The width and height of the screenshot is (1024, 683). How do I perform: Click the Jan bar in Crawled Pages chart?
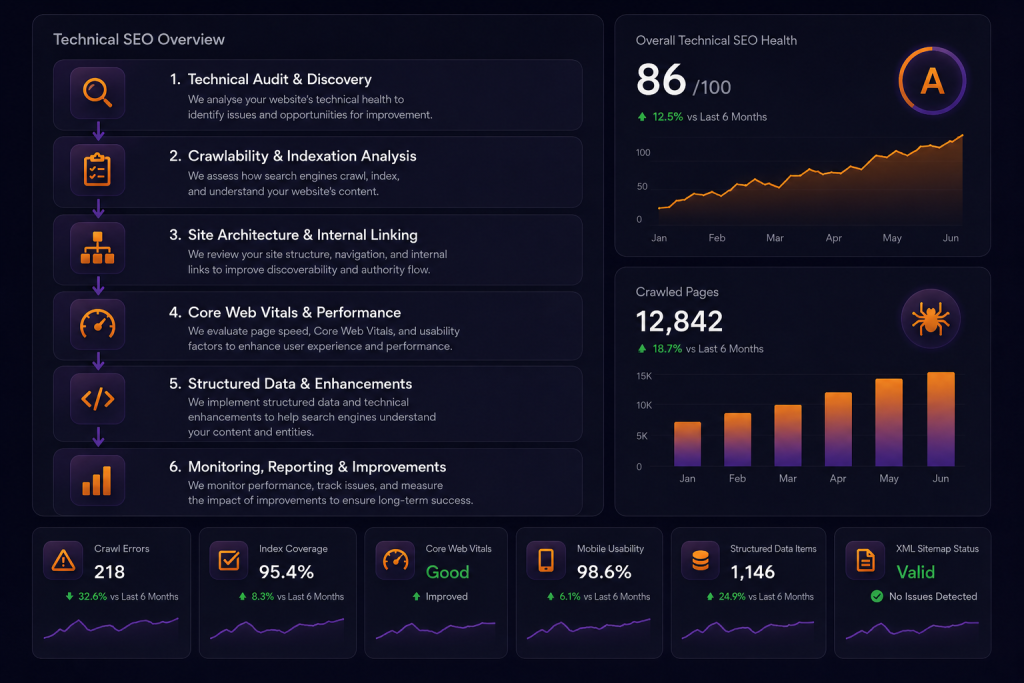pyautogui.click(x=687, y=444)
